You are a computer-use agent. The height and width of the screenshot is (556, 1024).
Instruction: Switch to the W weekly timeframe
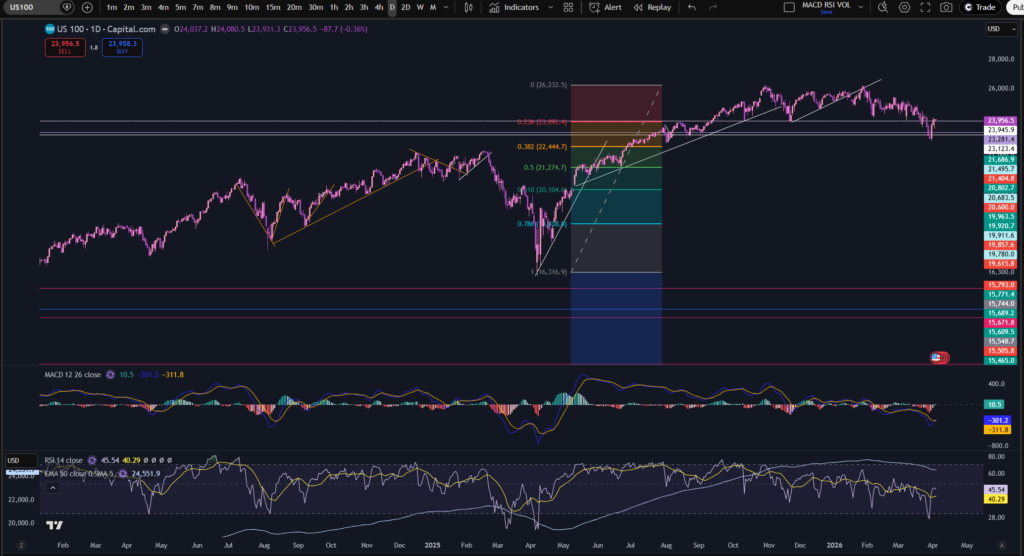coord(420,7)
